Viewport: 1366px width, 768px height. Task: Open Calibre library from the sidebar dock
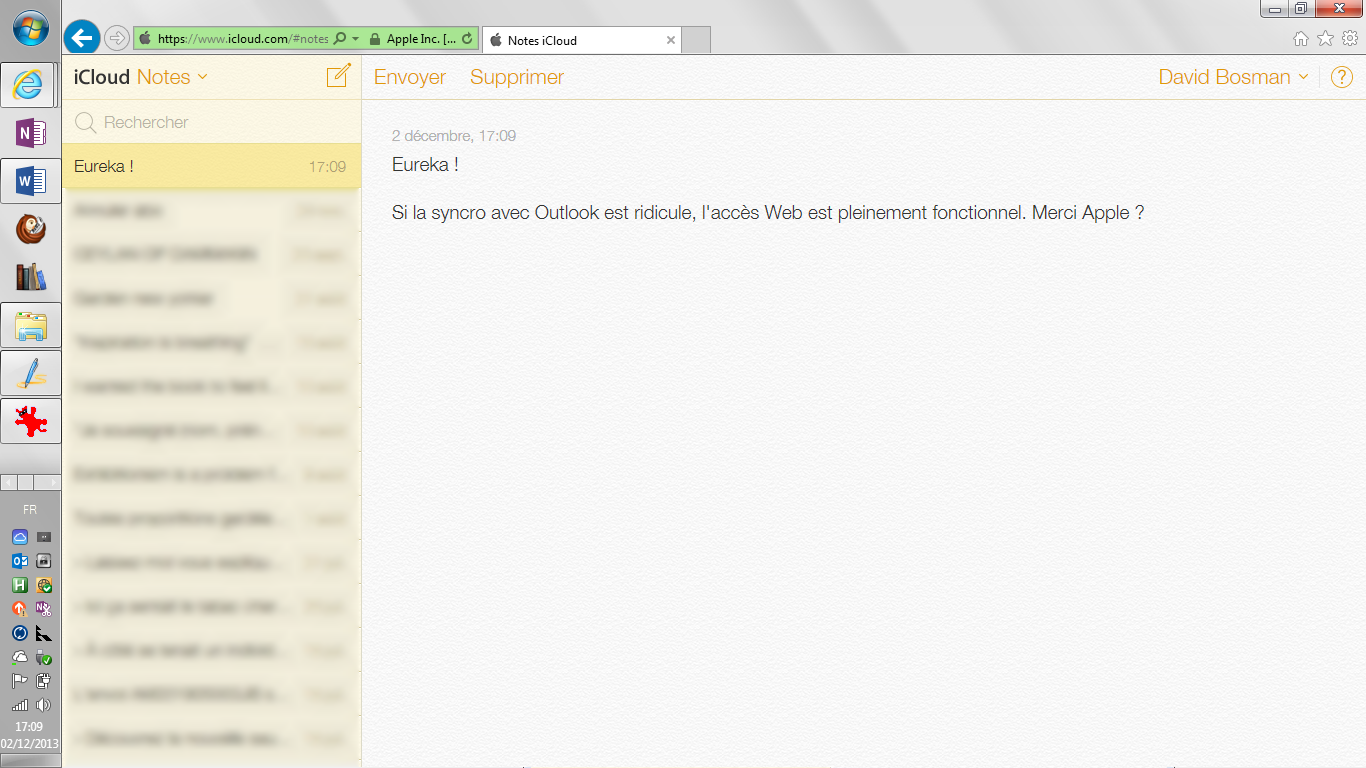pos(30,277)
